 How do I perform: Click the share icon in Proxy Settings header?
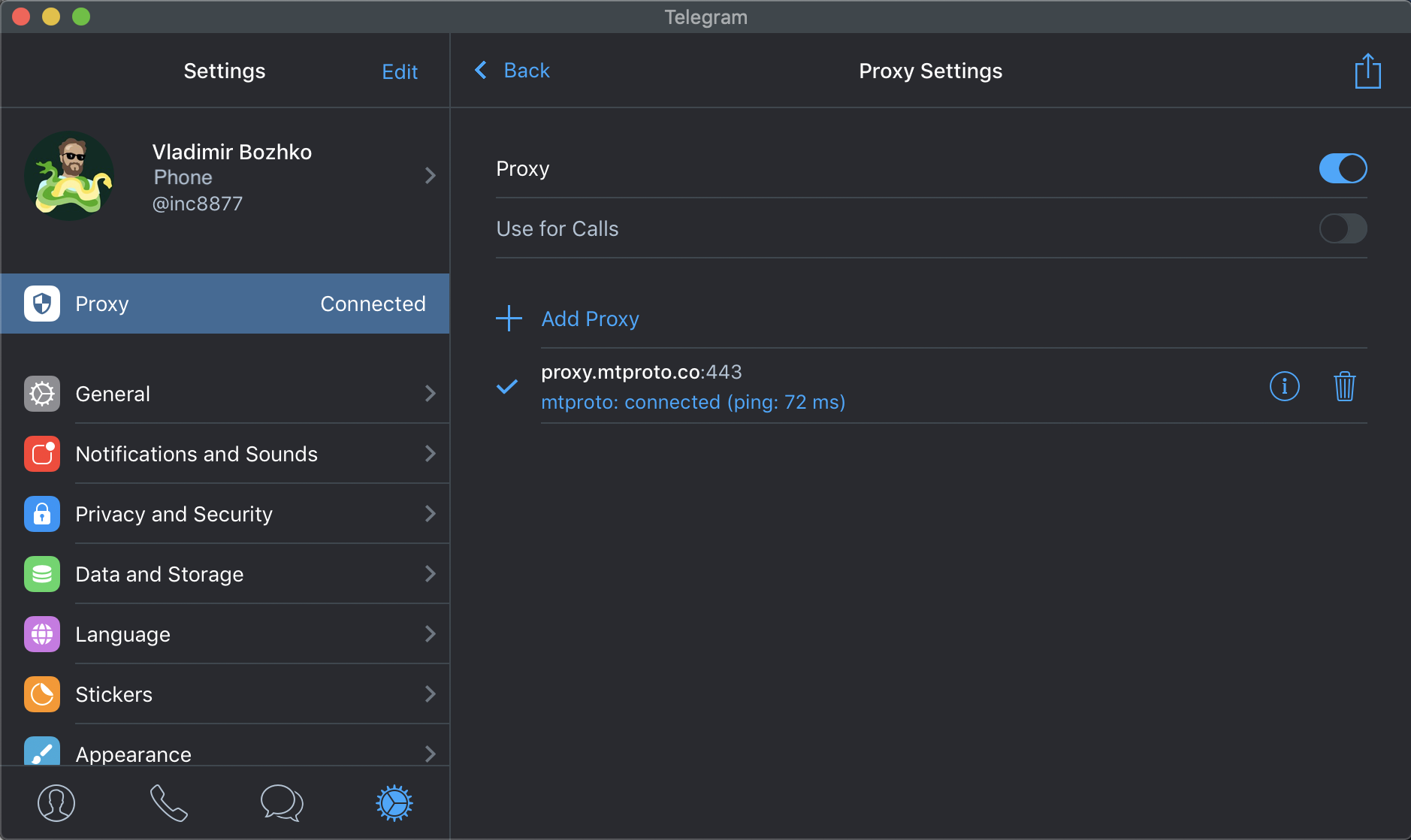click(x=1367, y=71)
